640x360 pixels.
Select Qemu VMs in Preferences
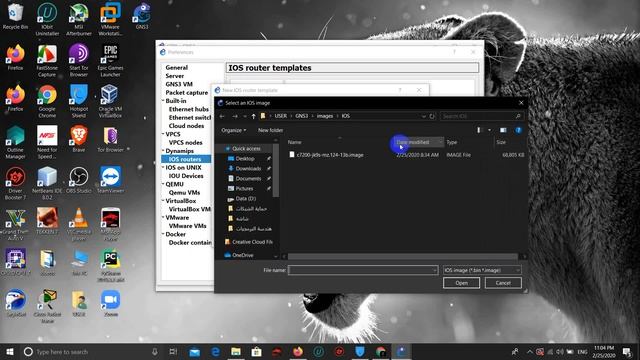184,193
